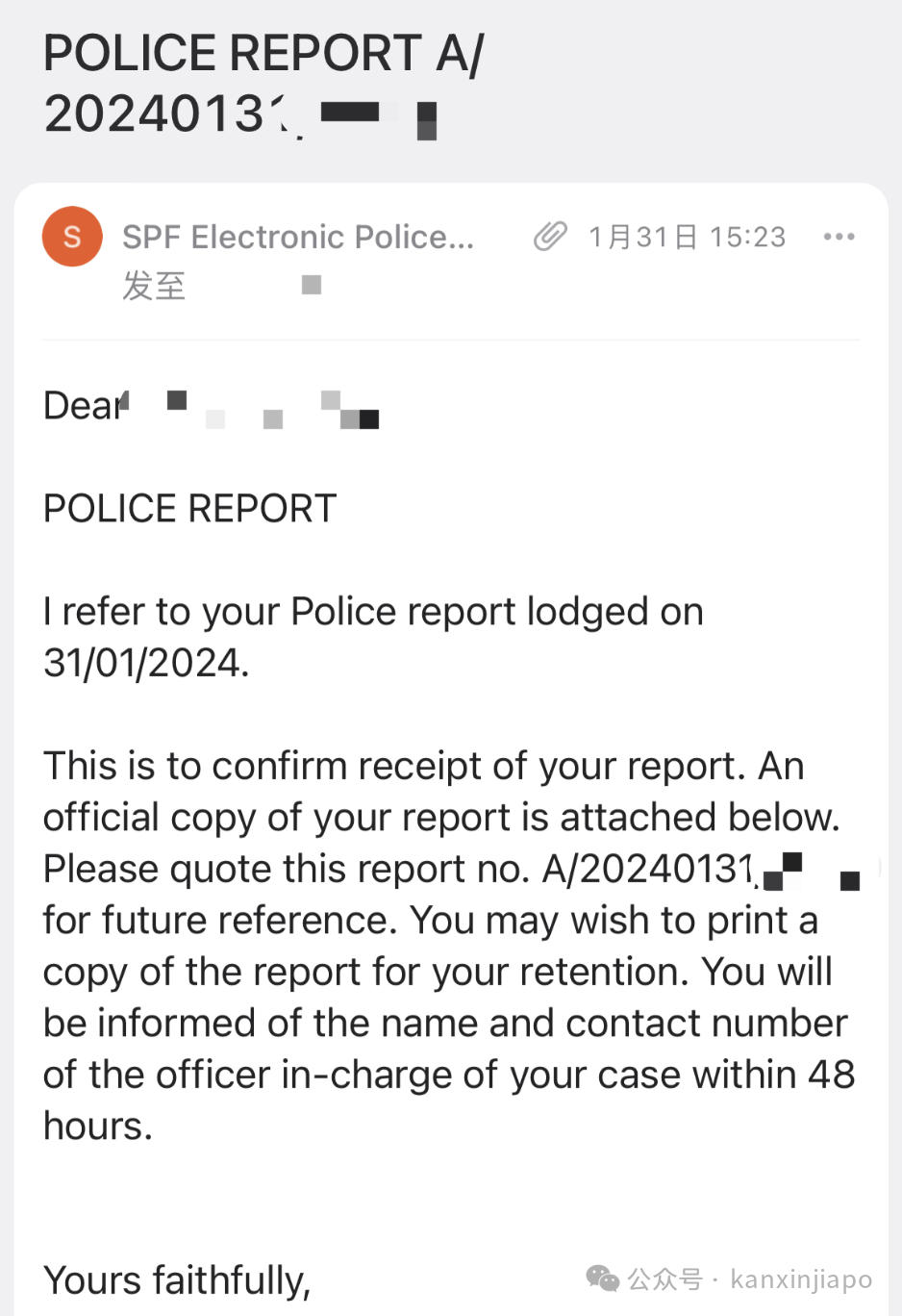
Task: Select report number A/20240131 in the body
Action: pos(650,869)
